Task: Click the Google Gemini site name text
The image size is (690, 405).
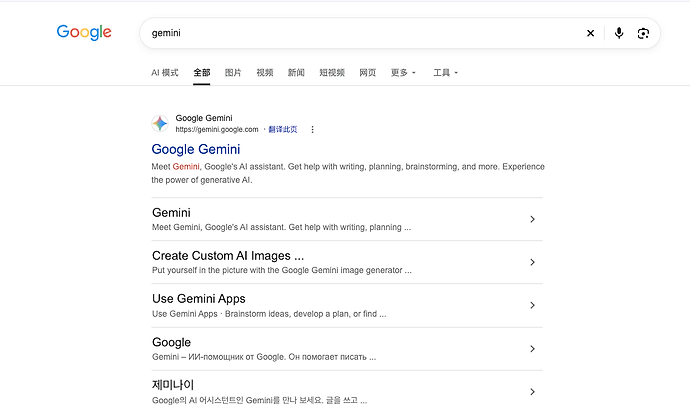Action: coord(204,118)
